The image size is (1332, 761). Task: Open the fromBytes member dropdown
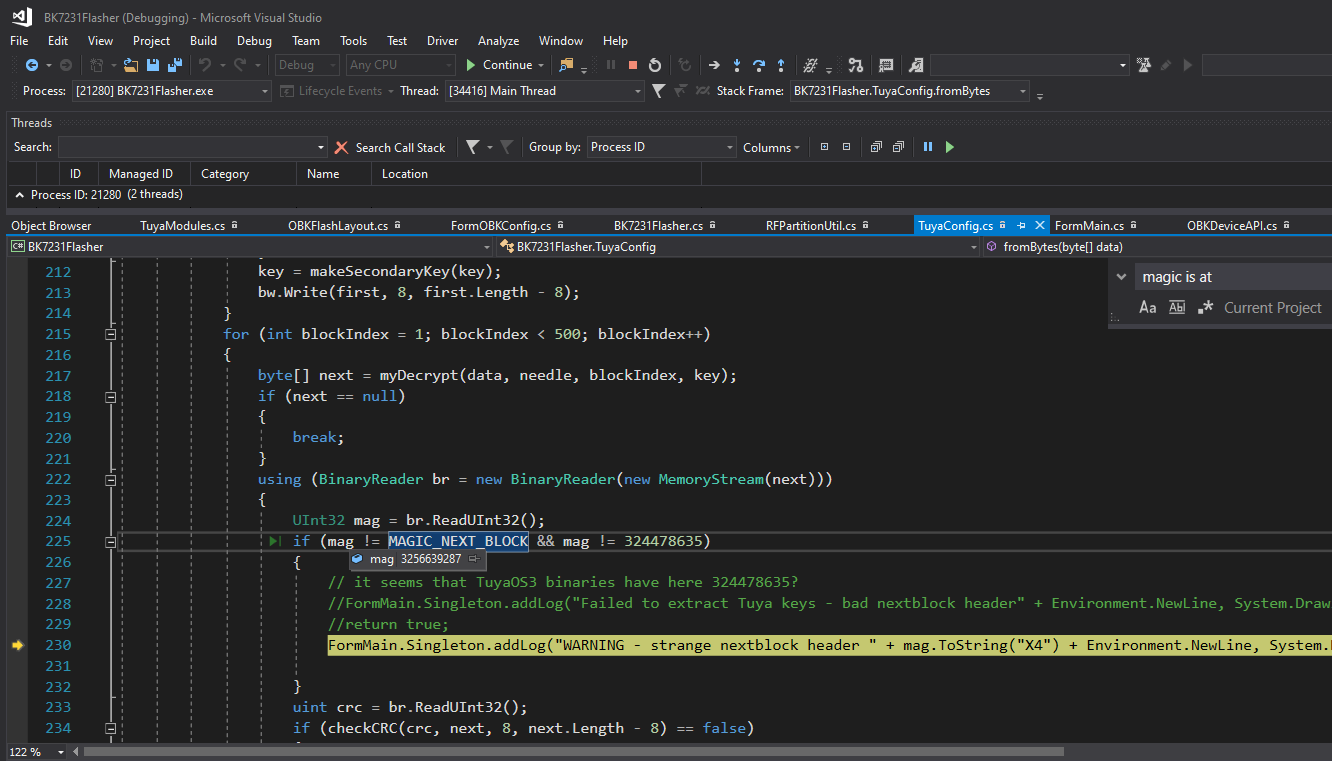click(1157, 246)
